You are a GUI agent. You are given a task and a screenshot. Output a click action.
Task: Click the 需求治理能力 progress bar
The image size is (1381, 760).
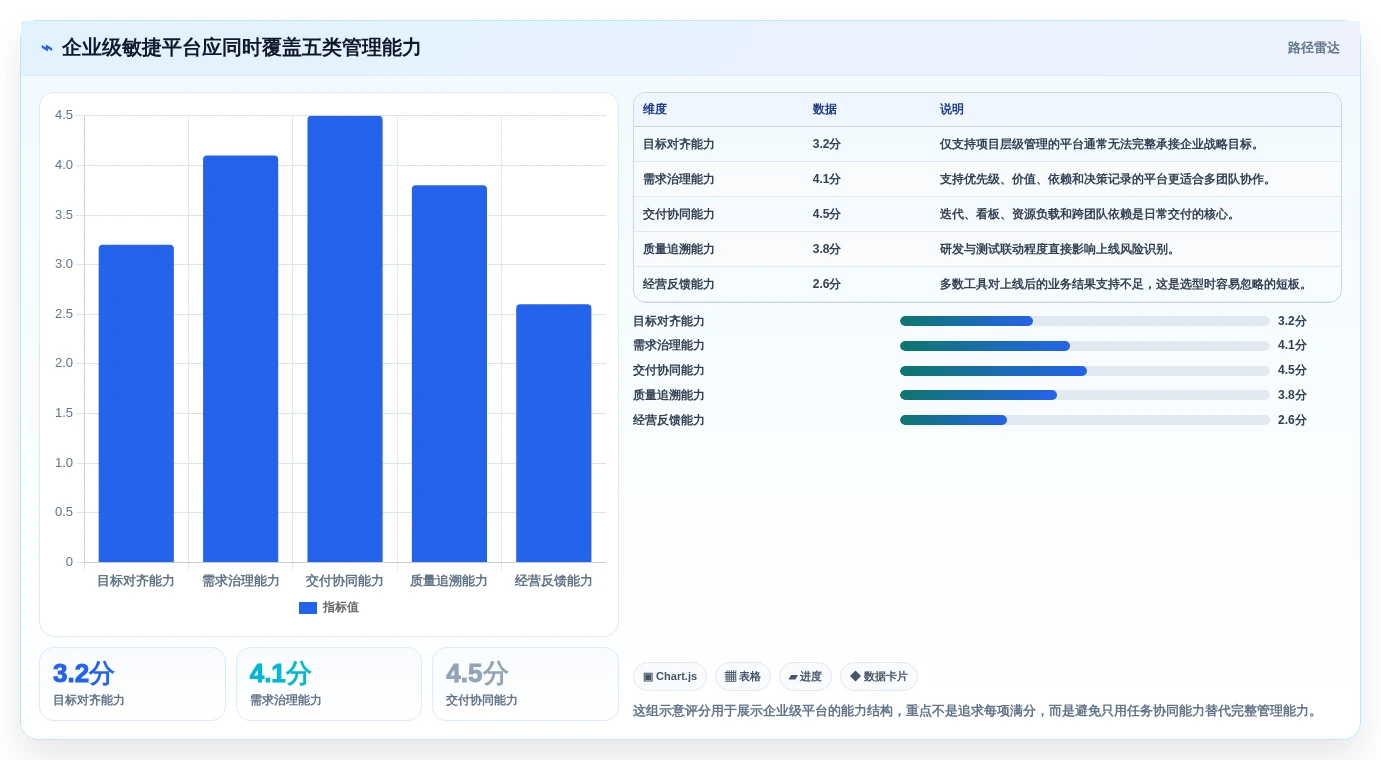(1085, 346)
